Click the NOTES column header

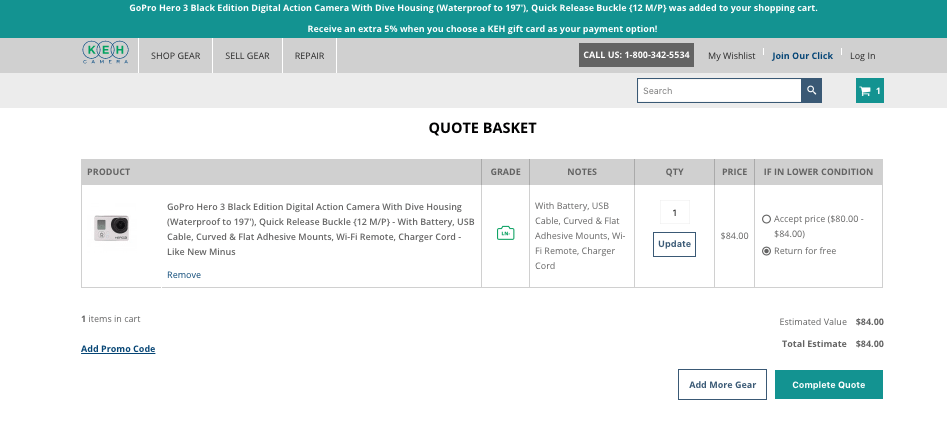click(582, 172)
